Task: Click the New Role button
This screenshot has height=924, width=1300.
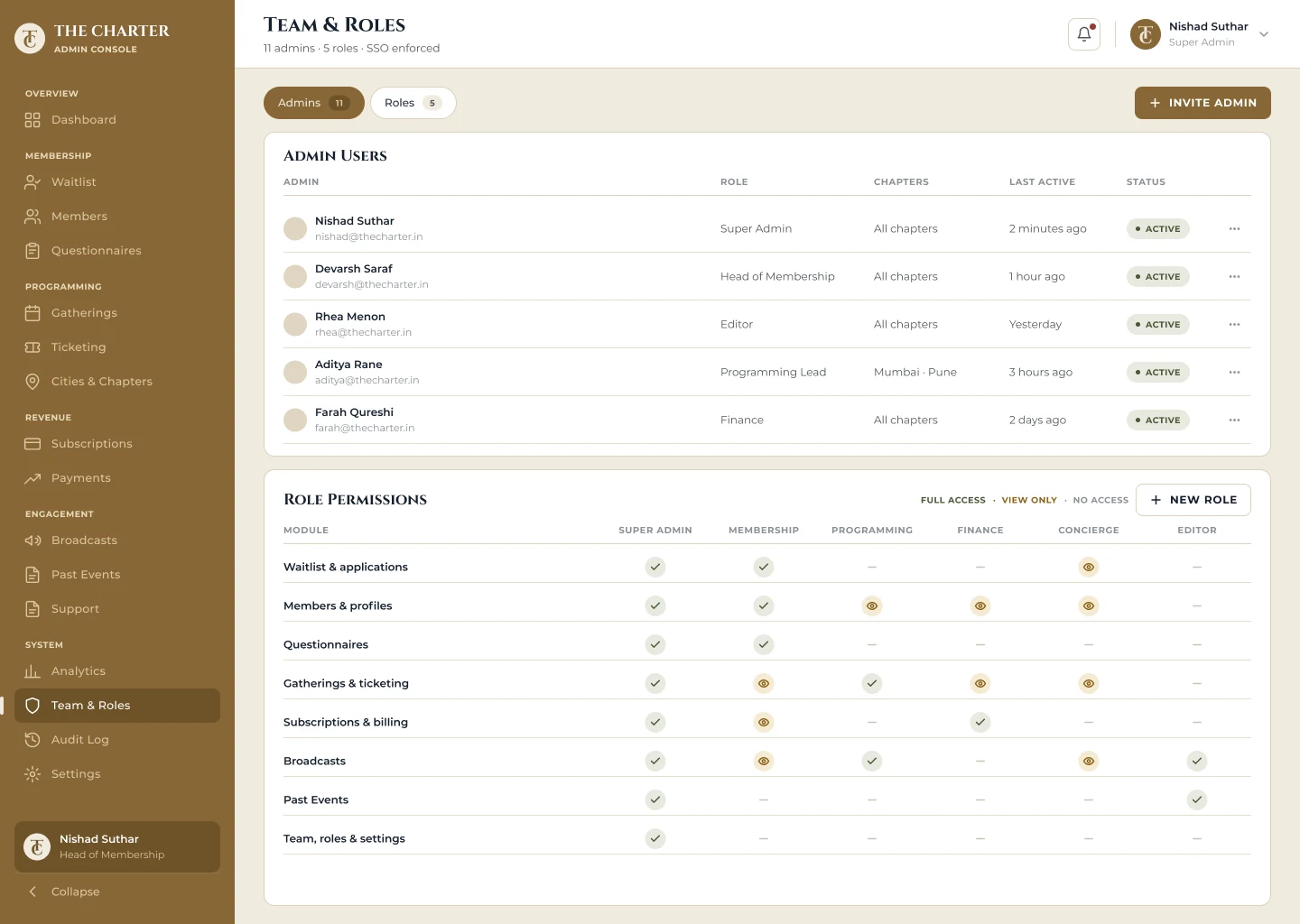Action: [x=1193, y=500]
